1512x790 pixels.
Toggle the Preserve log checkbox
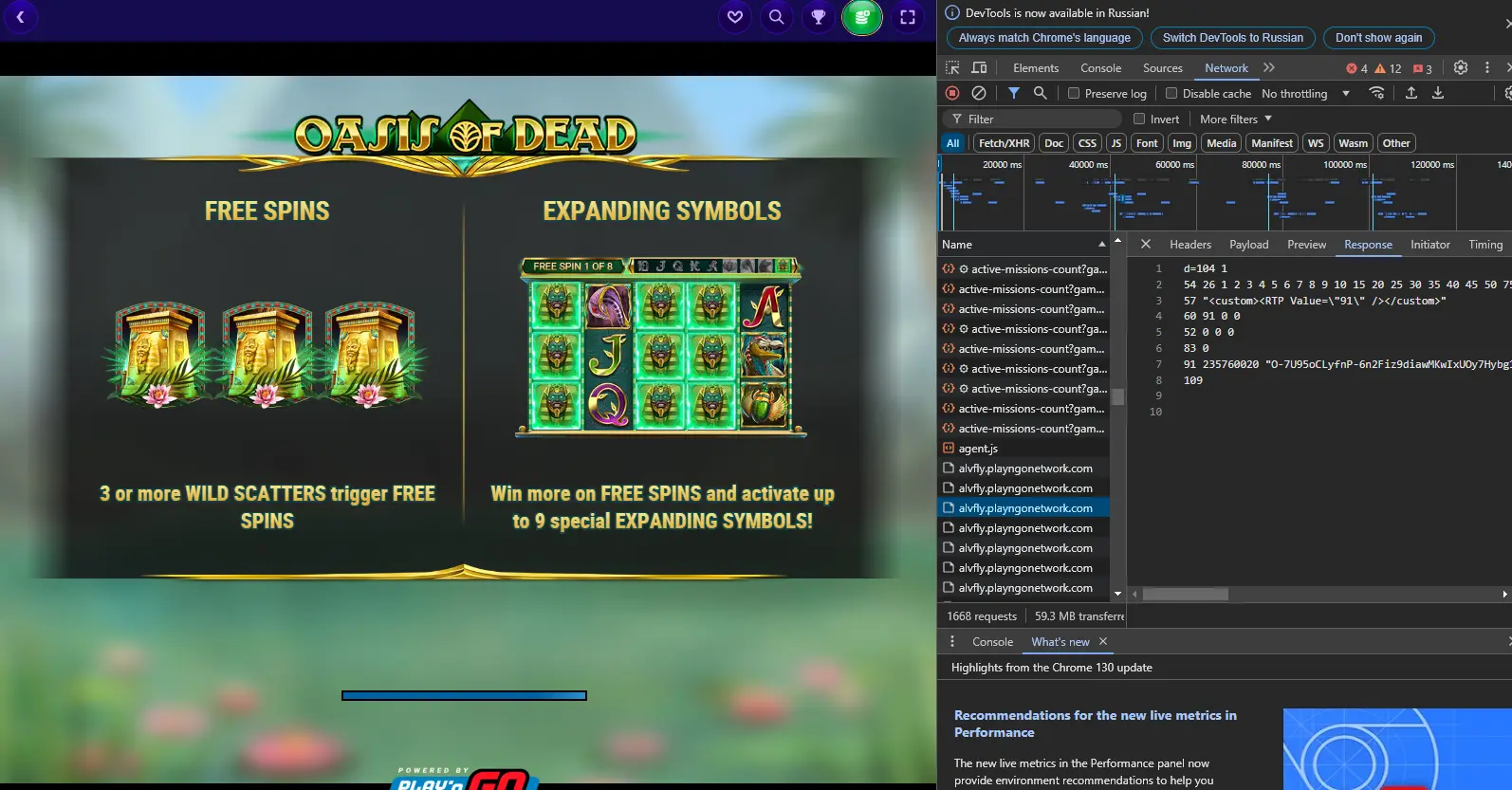[1074, 93]
